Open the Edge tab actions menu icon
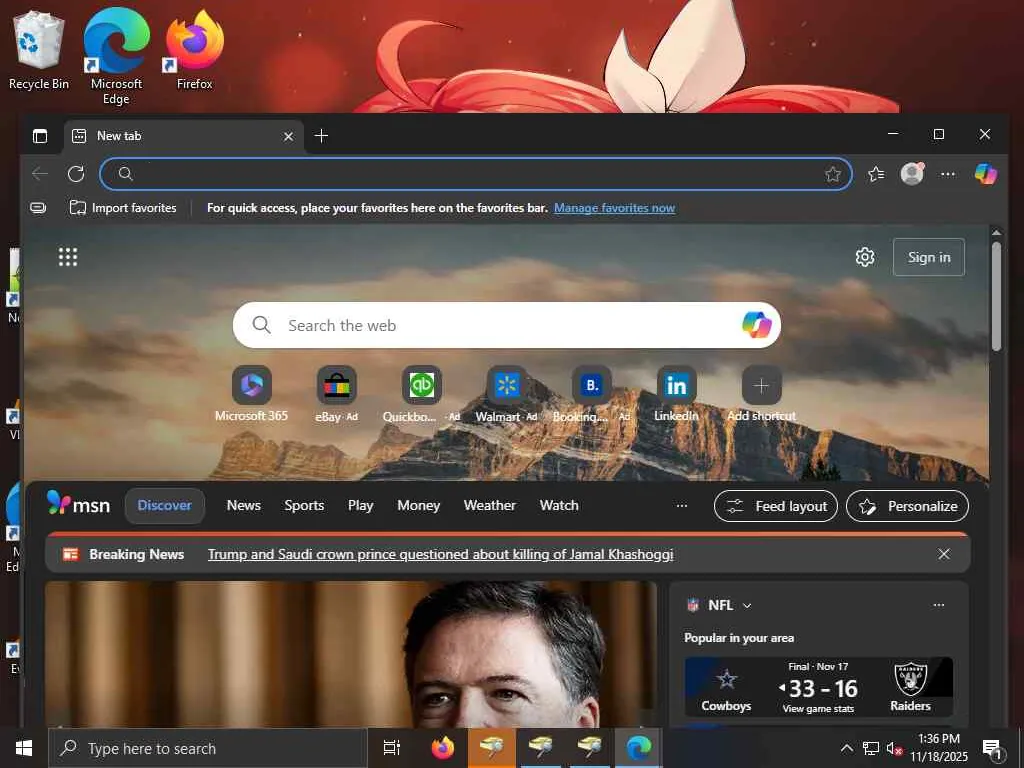Screen dimensions: 1024x768 click(40, 136)
